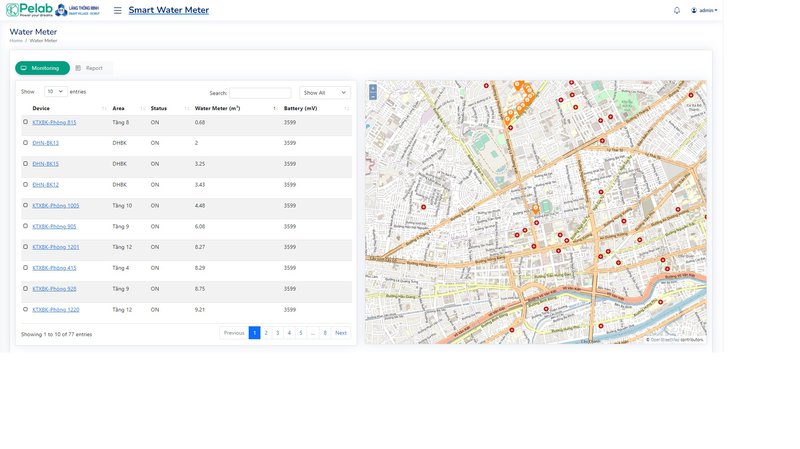Image resolution: width=800 pixels, height=449 pixels.
Task: Select radio for KTXBK-Phòng 1201 row
Action: click(x=26, y=247)
